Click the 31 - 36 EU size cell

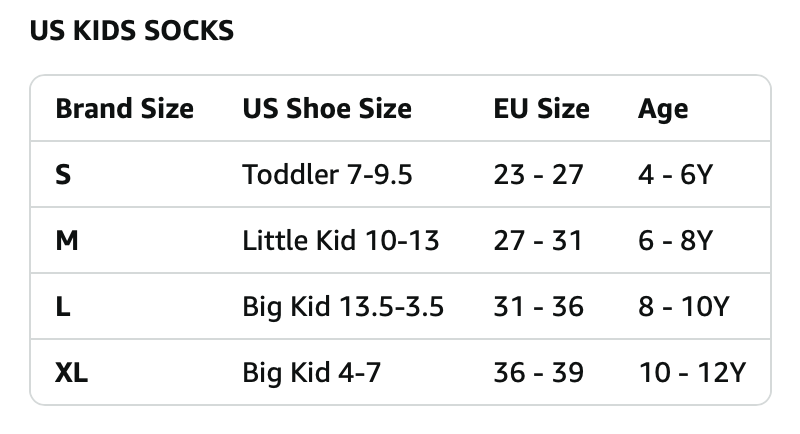tap(538, 306)
